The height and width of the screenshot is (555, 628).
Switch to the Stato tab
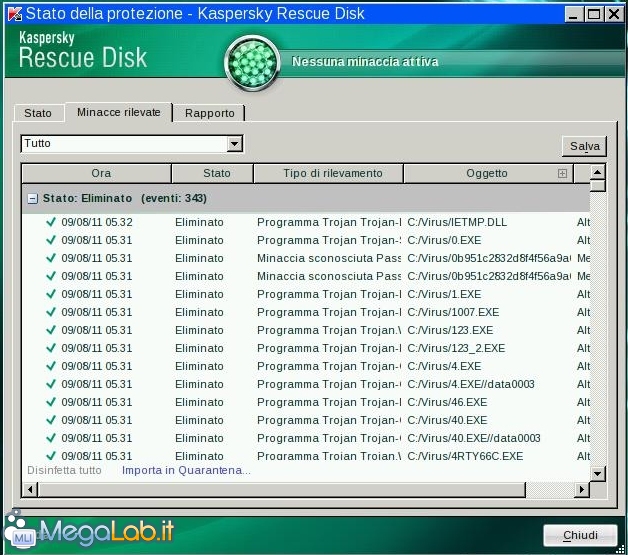click(x=38, y=113)
